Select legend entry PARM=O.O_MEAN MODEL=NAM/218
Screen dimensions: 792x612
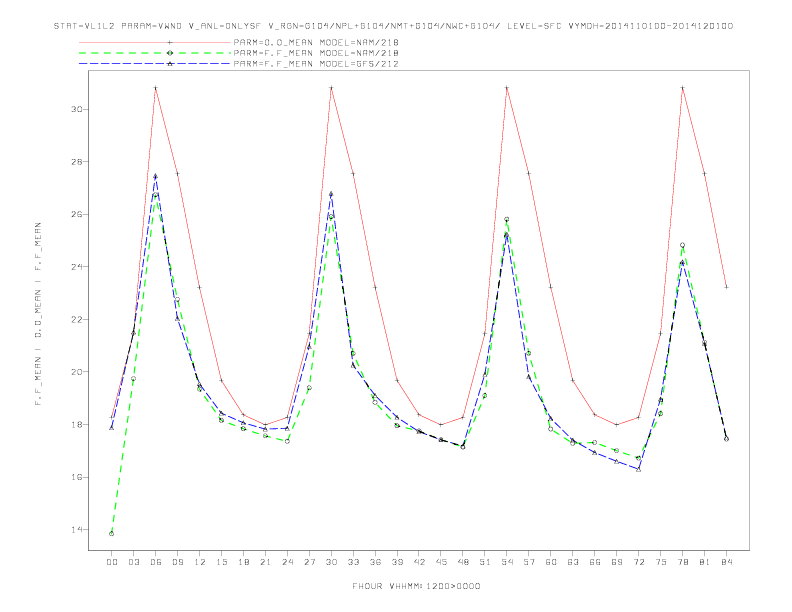tap(316, 42)
